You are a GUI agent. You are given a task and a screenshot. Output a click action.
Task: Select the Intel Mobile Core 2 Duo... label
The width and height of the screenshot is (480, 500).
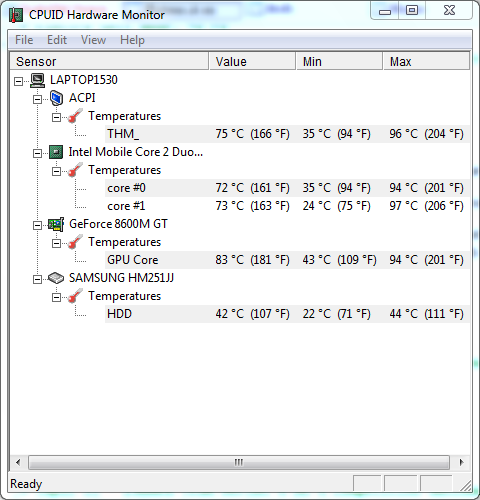(x=136, y=152)
